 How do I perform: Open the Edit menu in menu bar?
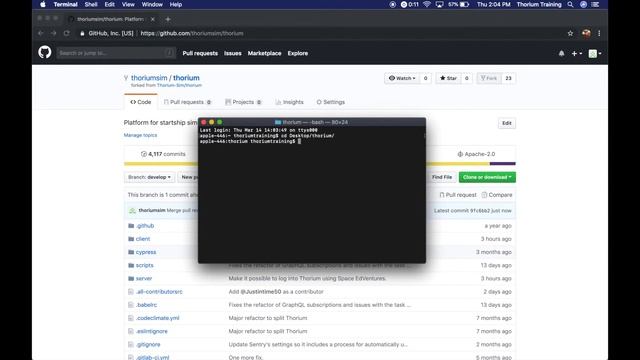click(x=109, y=4)
